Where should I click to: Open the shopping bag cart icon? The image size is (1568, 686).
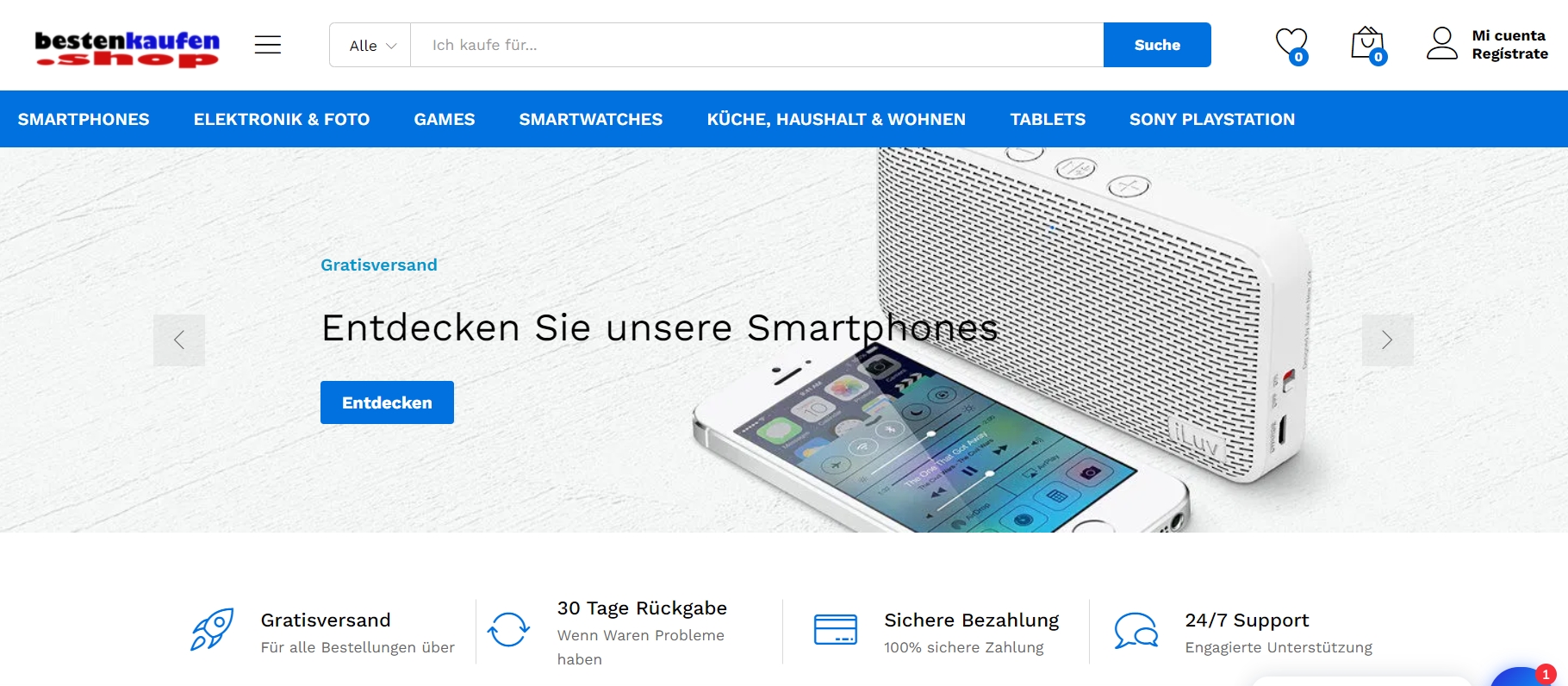point(1367,44)
